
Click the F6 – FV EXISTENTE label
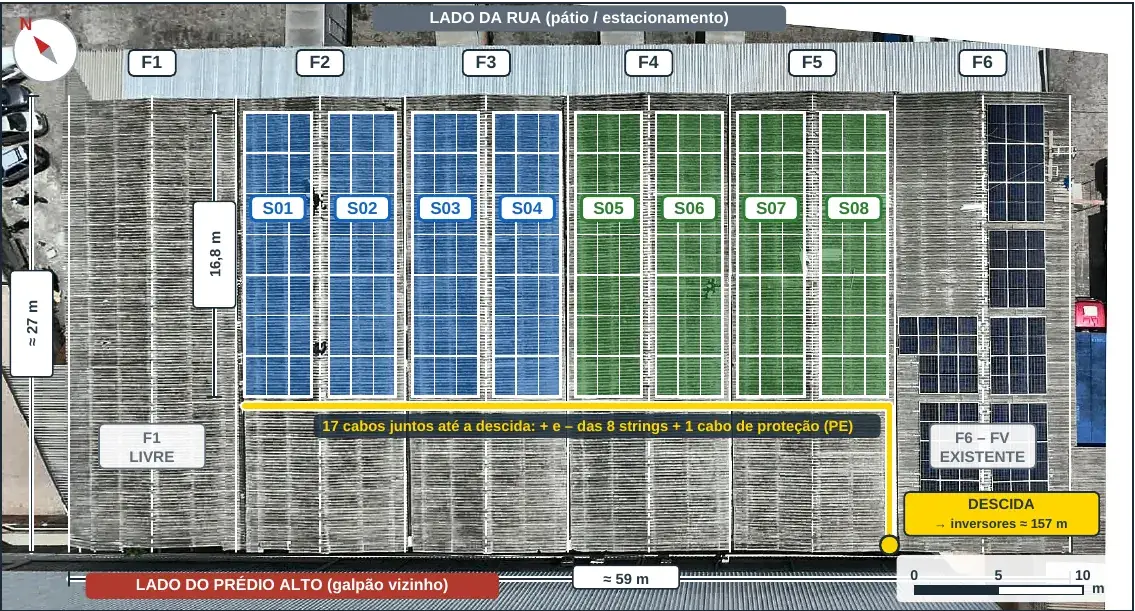[982, 447]
